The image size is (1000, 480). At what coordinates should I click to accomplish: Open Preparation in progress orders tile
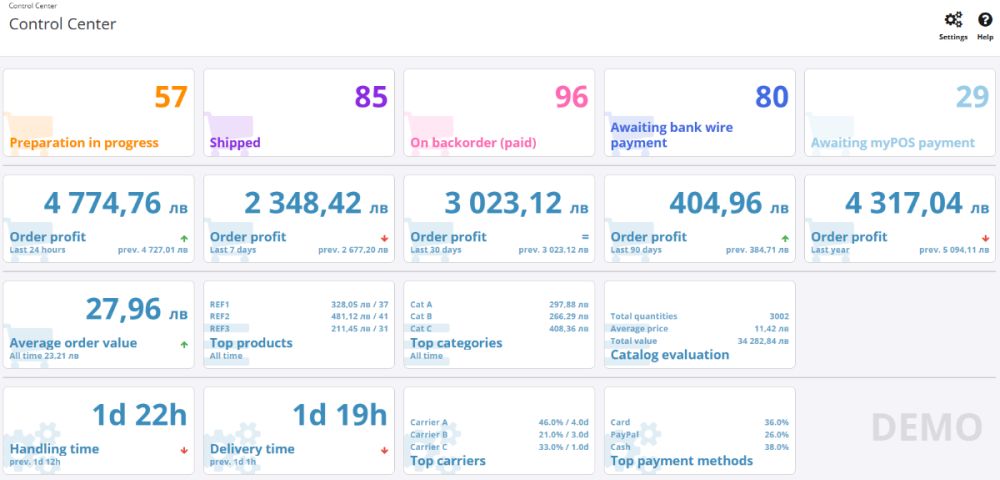click(x=99, y=112)
